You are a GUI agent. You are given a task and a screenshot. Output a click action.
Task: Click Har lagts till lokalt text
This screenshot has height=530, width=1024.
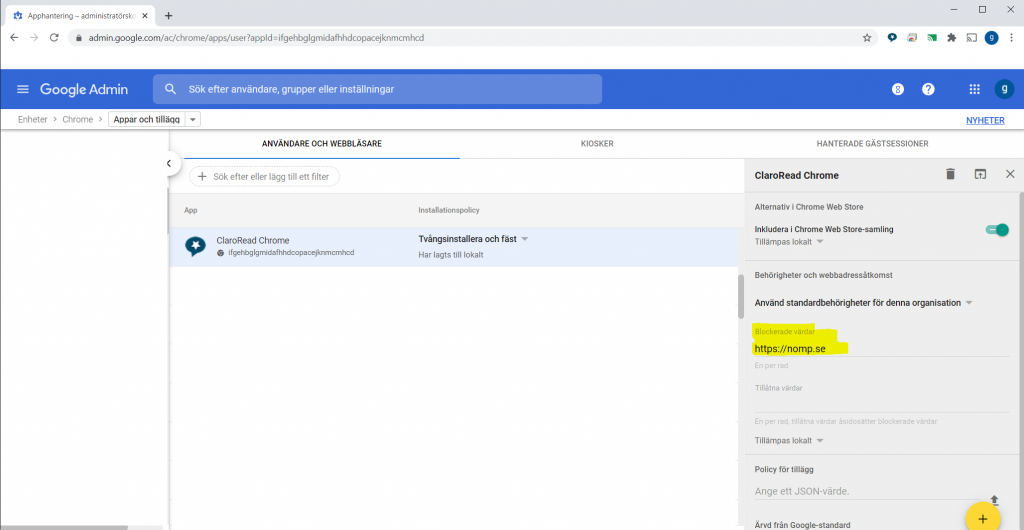click(451, 255)
